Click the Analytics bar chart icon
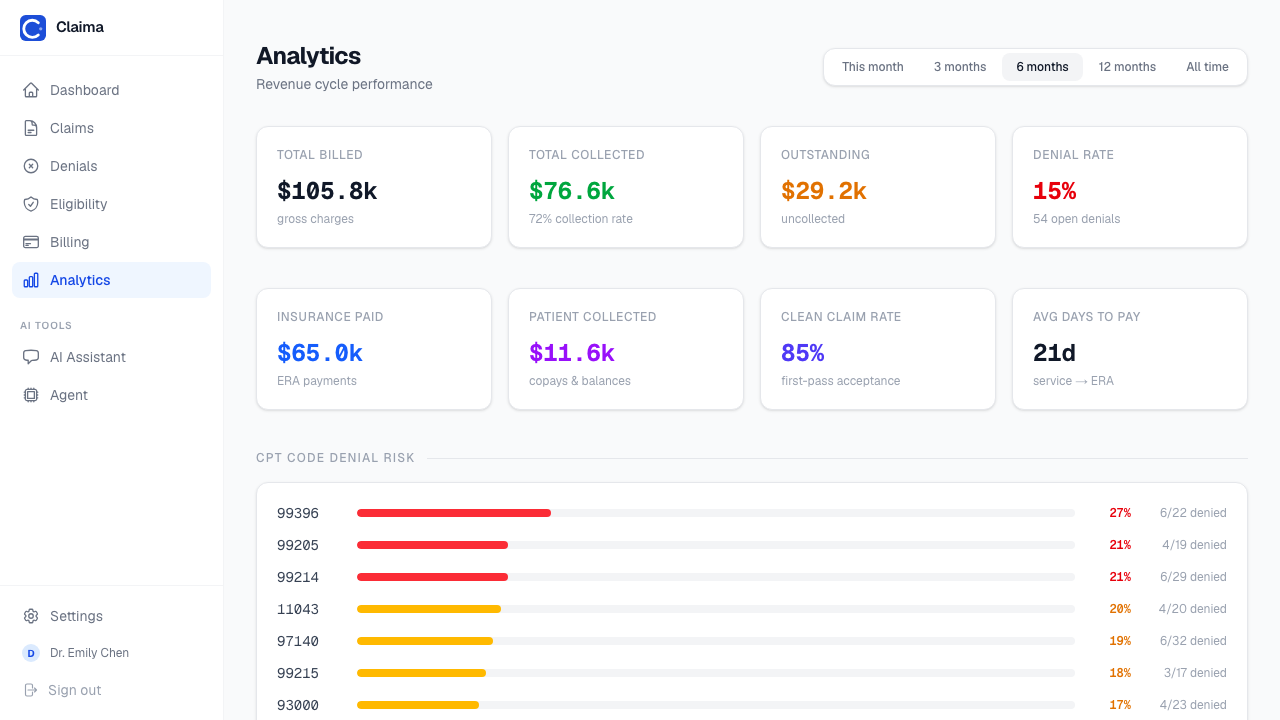Viewport: 1280px width, 720px height. [31, 280]
